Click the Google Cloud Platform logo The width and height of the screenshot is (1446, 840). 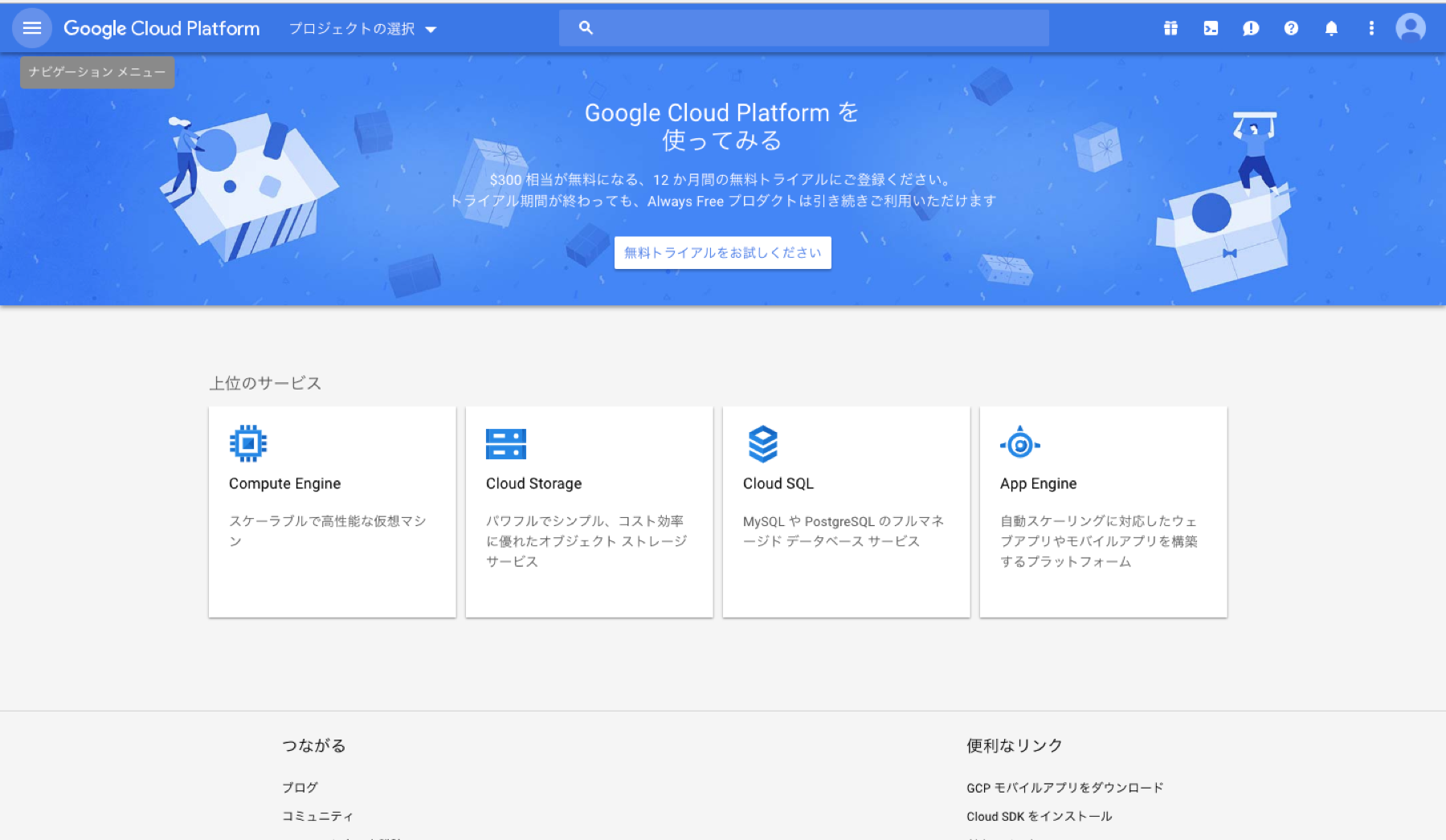click(161, 28)
